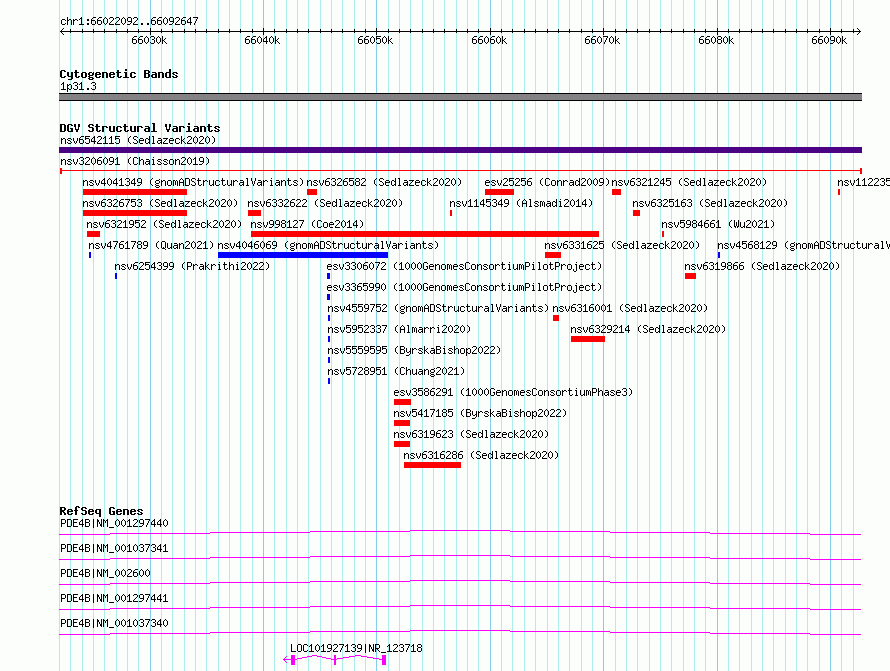The height and width of the screenshot is (671, 890).
Task: Select the nsv6319866 (Sedlazeck2020) label
Action: (762, 266)
